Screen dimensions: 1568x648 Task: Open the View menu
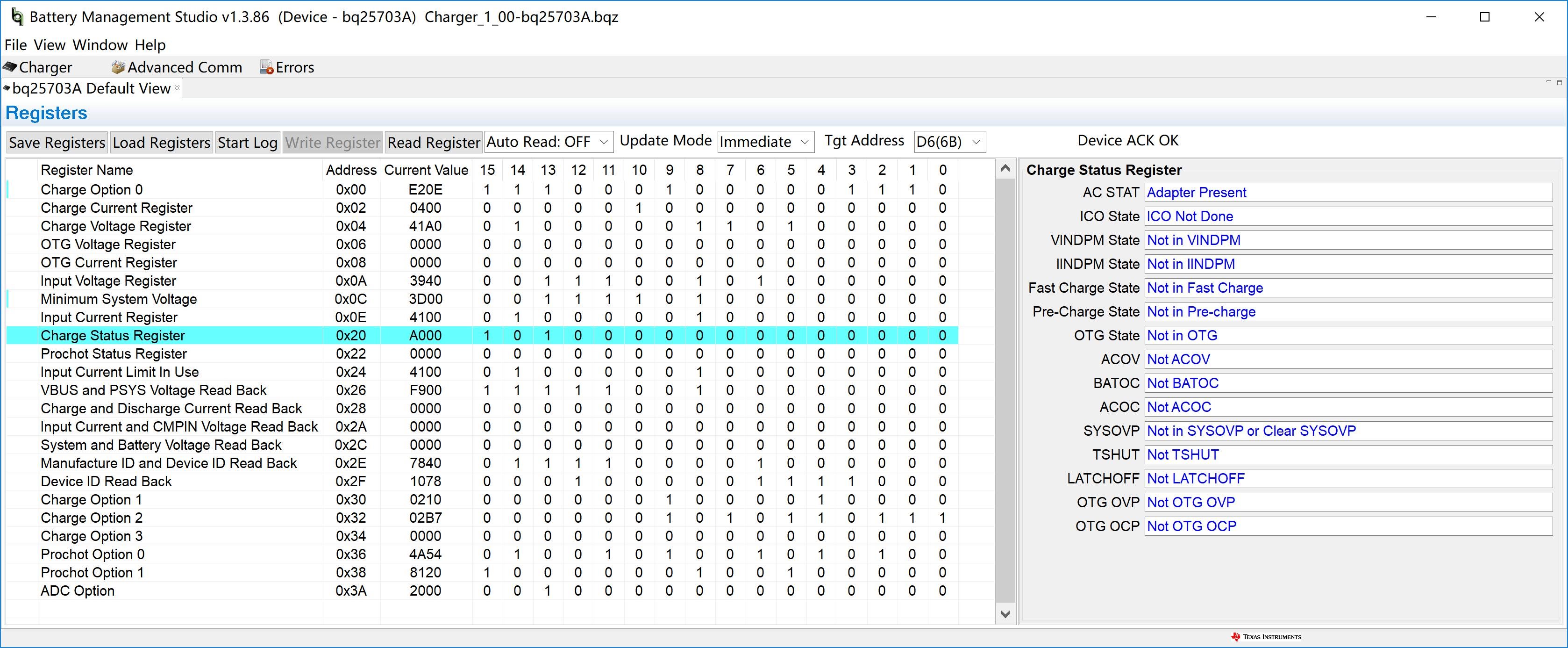(x=50, y=45)
